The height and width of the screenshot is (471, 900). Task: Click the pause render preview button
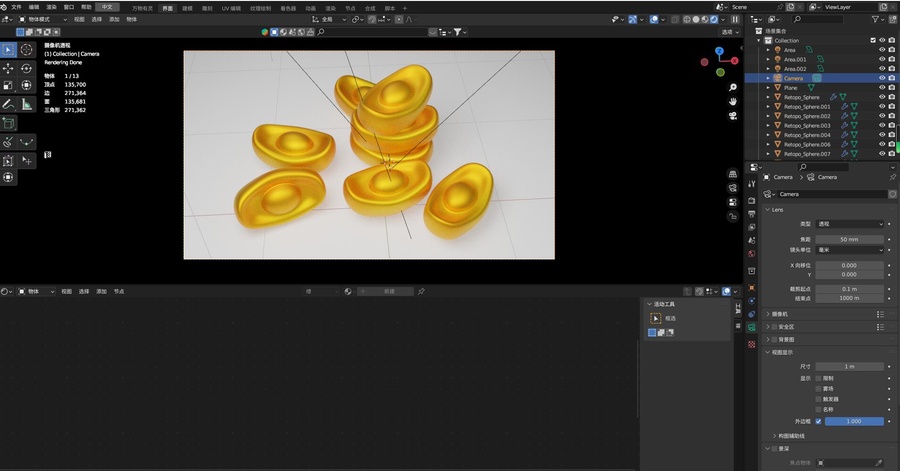(735, 19)
